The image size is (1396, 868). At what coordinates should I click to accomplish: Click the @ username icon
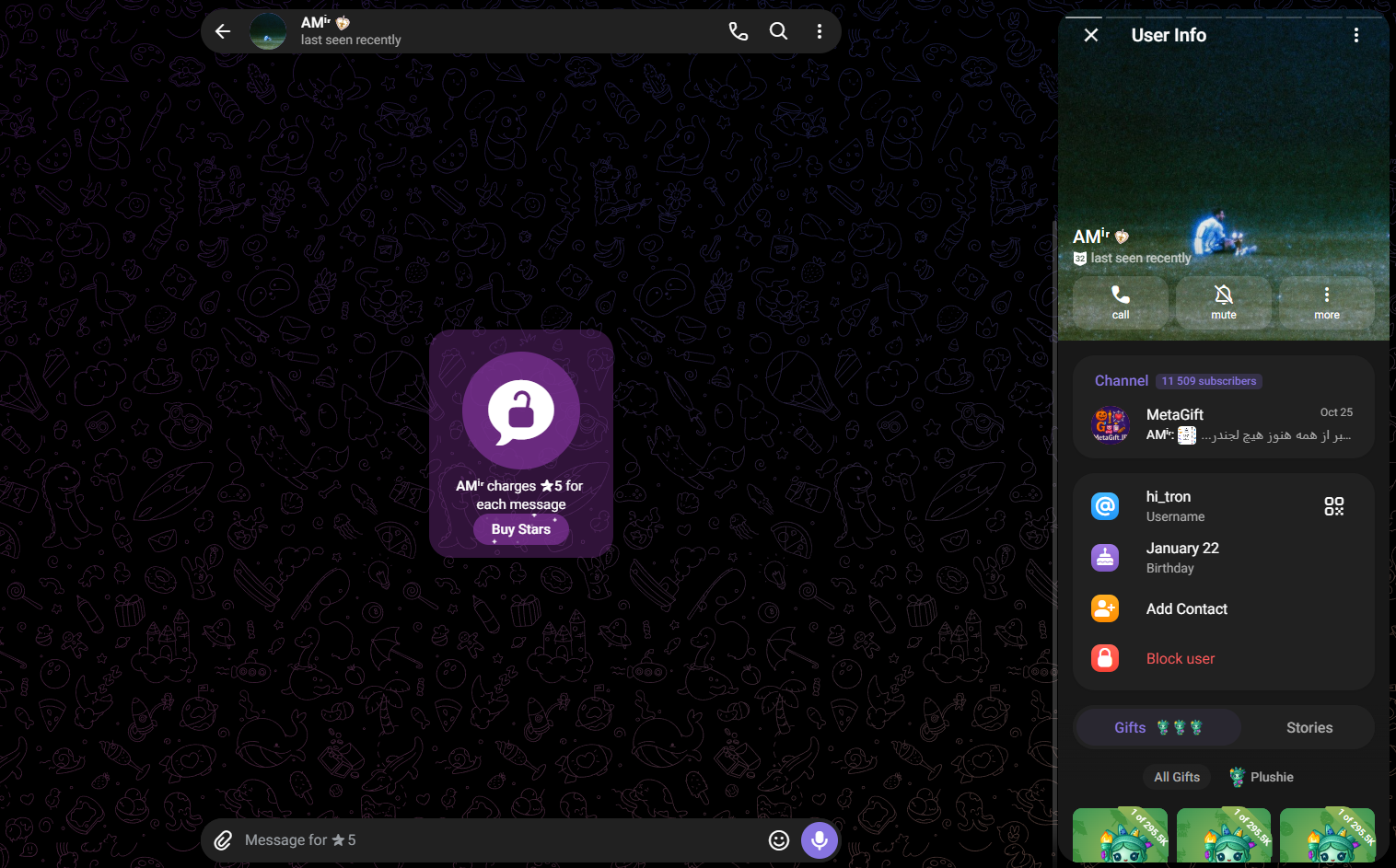point(1105,506)
